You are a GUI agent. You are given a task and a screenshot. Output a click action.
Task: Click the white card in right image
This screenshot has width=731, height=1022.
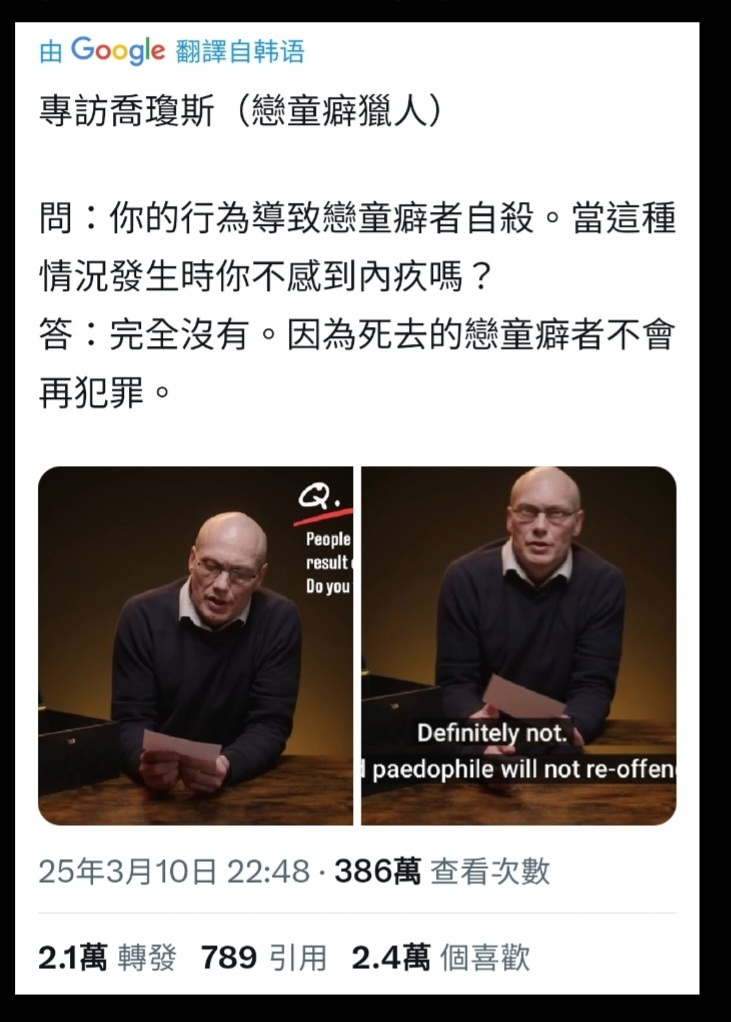click(x=523, y=697)
